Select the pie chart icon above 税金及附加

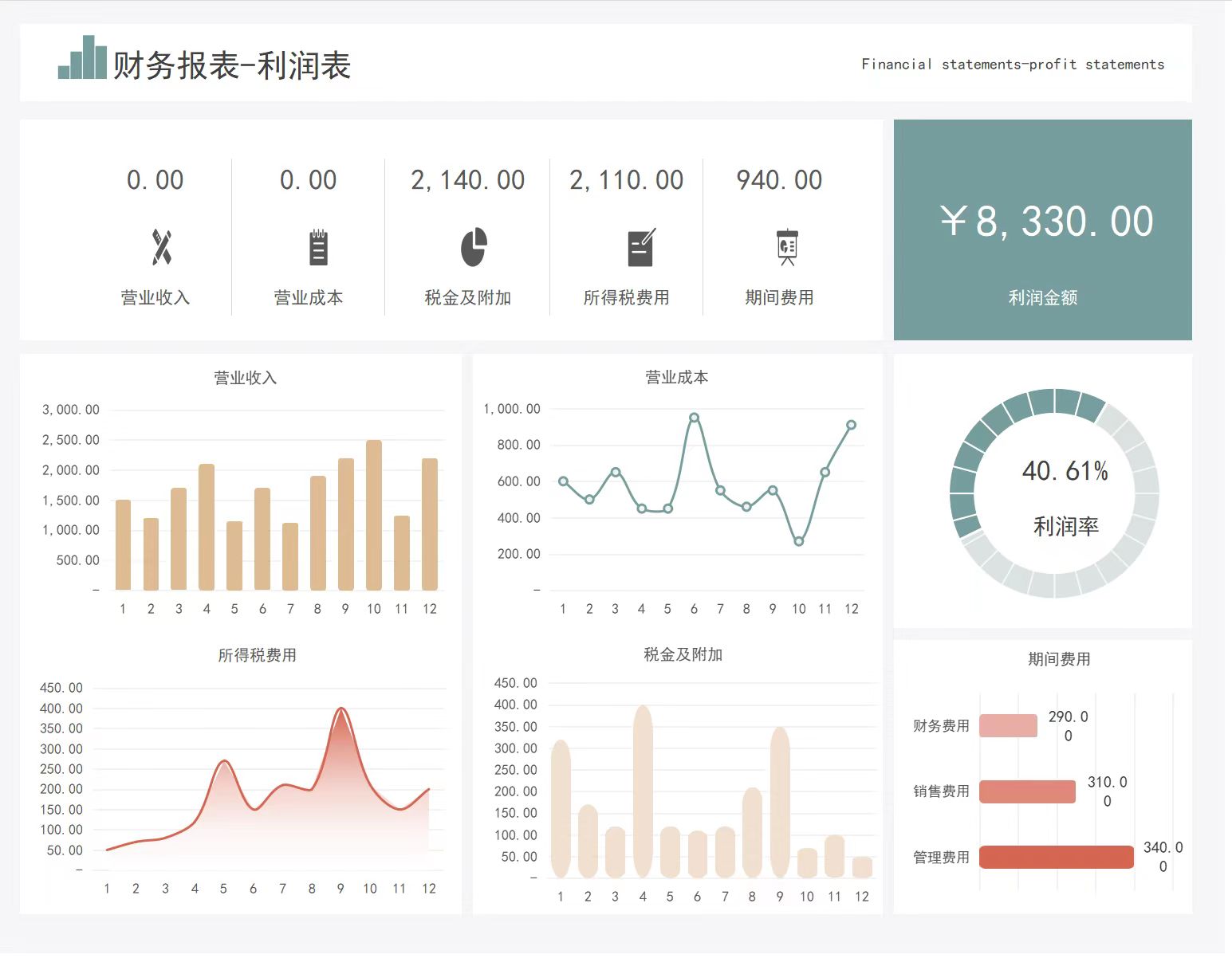point(474,247)
